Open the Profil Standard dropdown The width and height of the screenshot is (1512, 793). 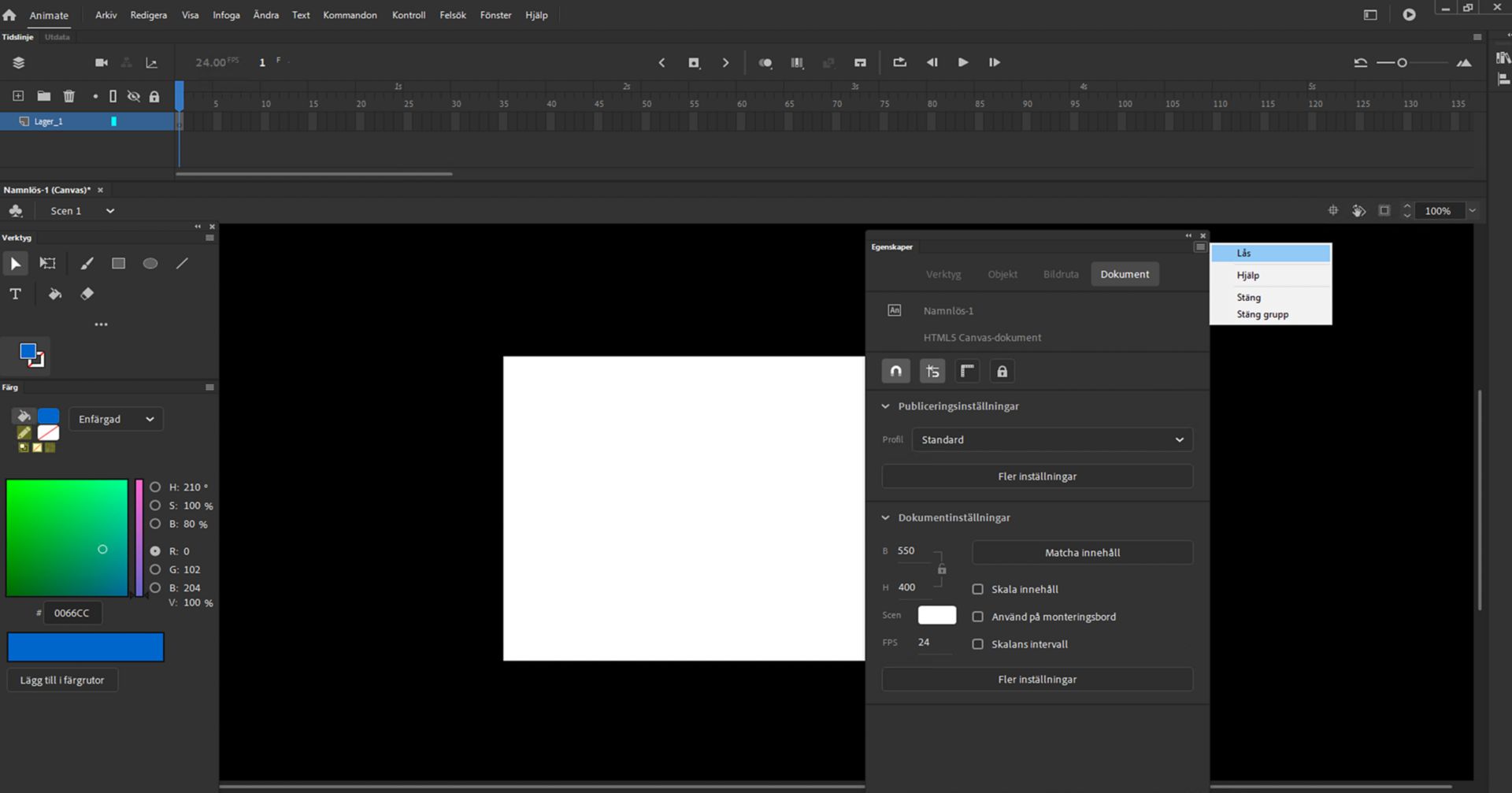[1052, 439]
